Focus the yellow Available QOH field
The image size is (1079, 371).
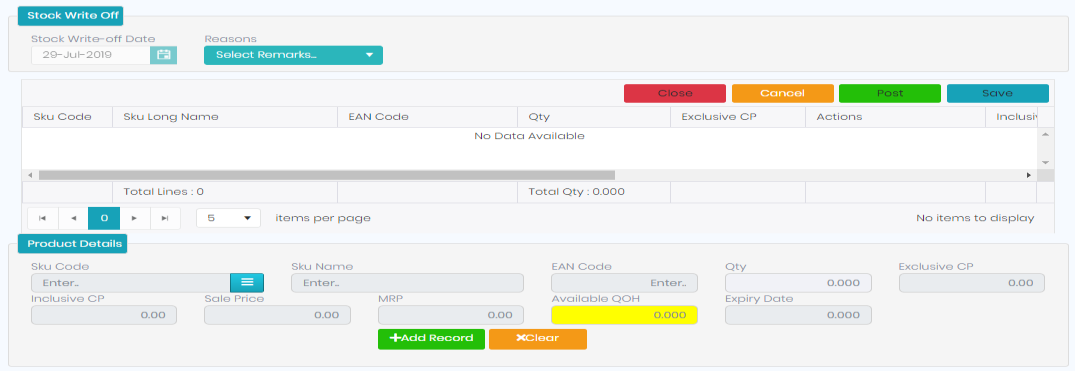point(624,315)
